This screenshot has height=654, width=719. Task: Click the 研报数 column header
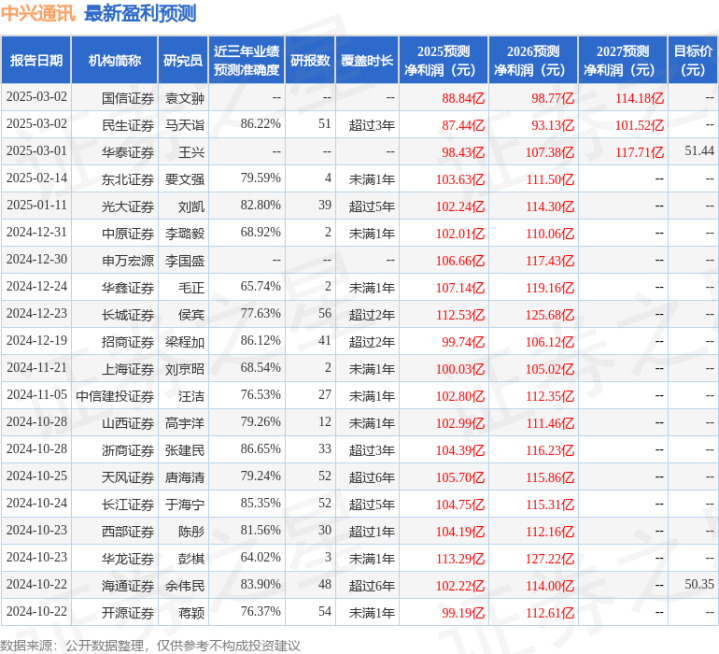(x=310, y=61)
